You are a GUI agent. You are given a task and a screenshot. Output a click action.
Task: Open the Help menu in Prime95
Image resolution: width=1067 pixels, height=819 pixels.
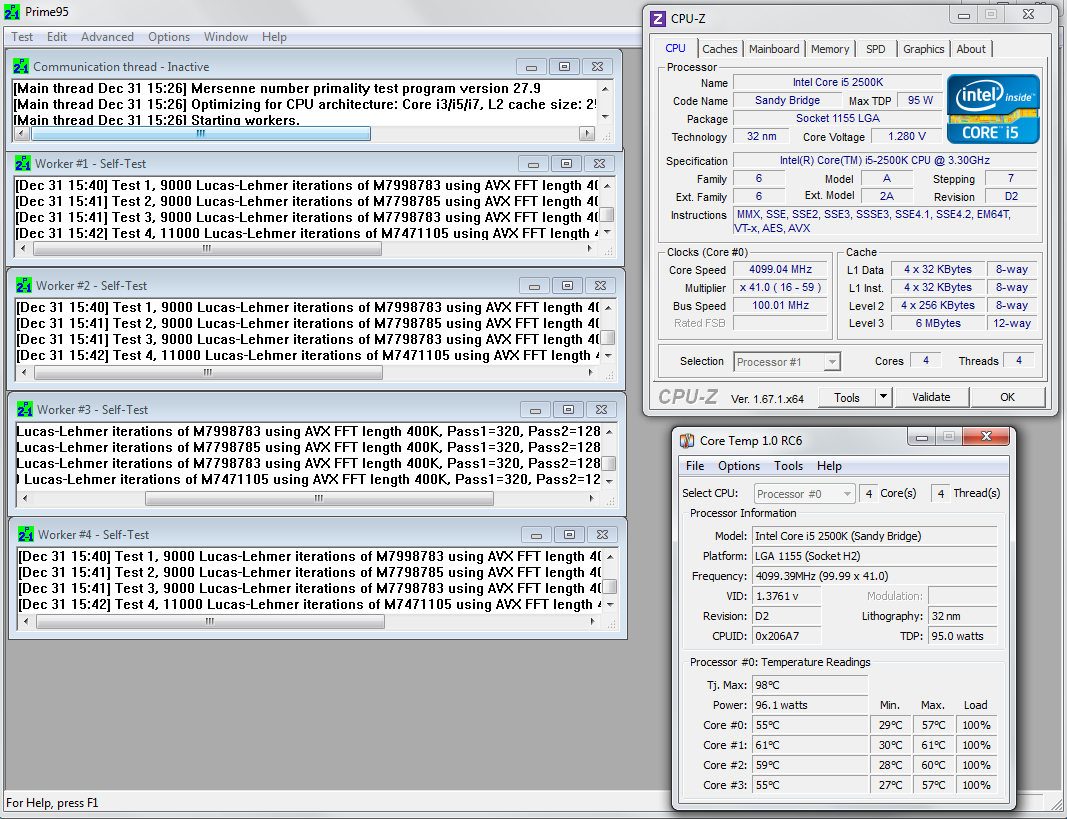pyautogui.click(x=274, y=37)
